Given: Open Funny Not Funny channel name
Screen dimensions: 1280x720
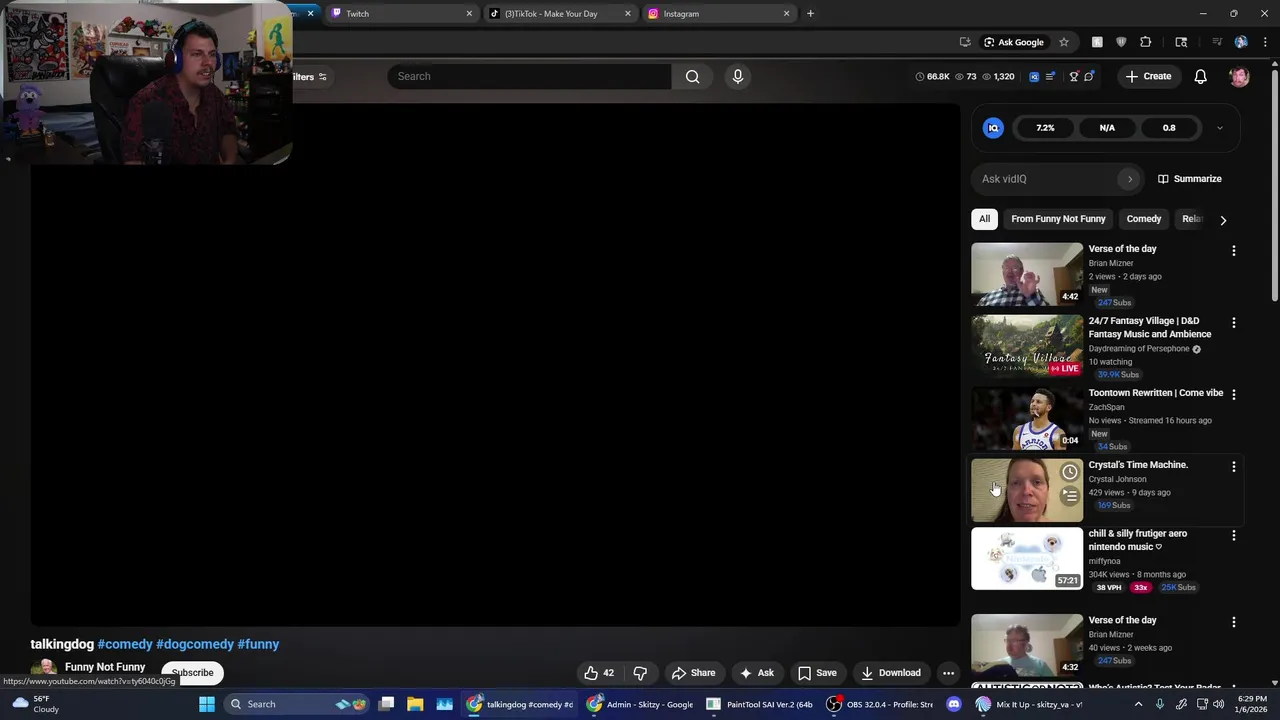Looking at the screenshot, I should click(x=105, y=667).
